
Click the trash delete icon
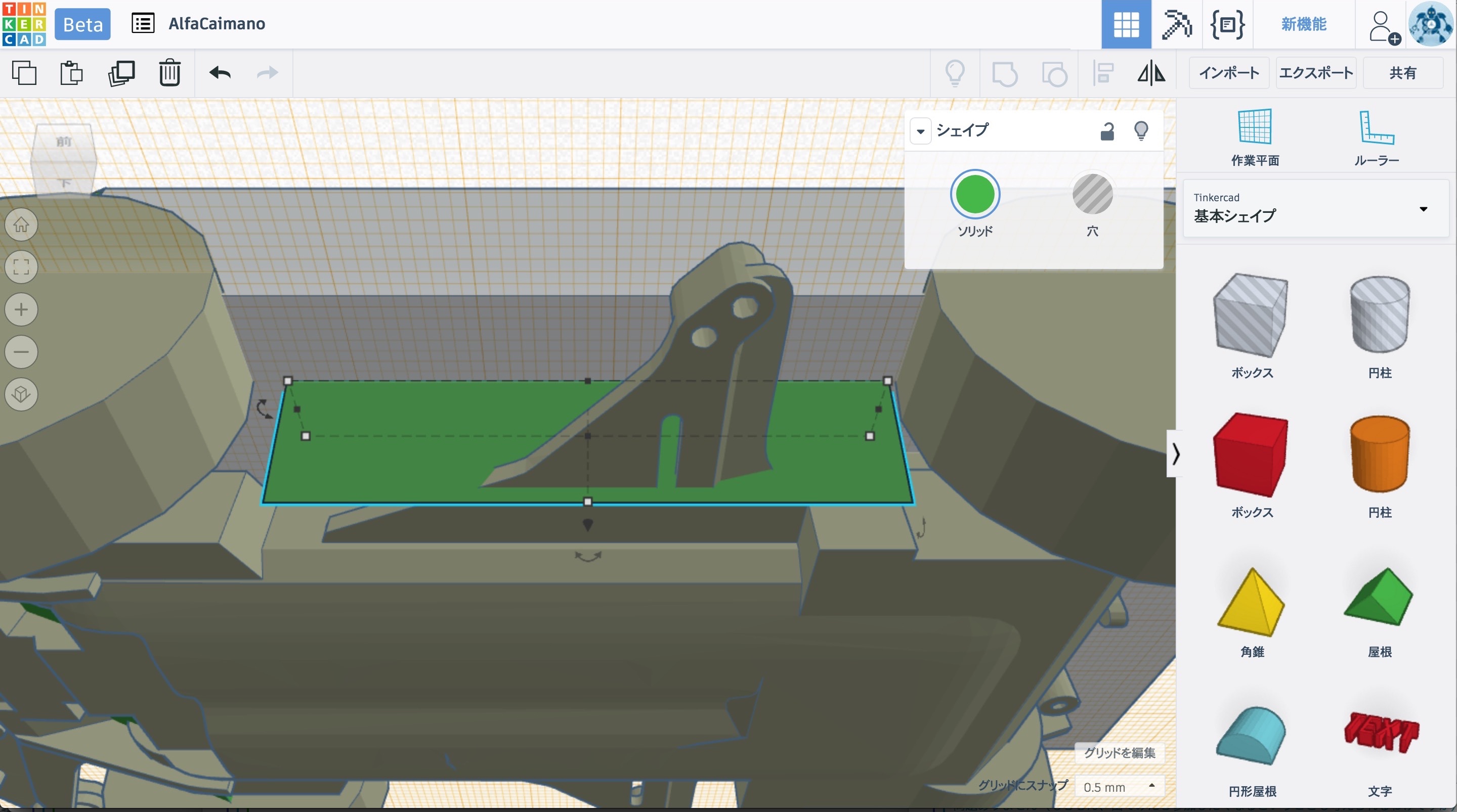point(169,73)
